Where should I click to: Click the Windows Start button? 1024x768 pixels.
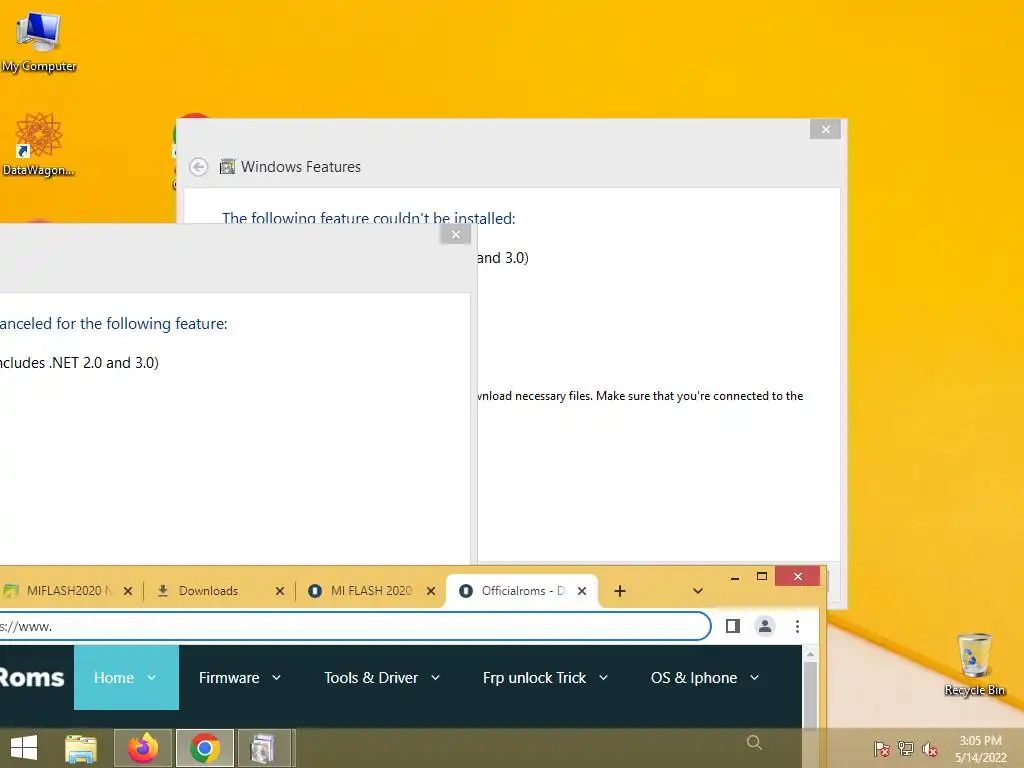[x=24, y=748]
